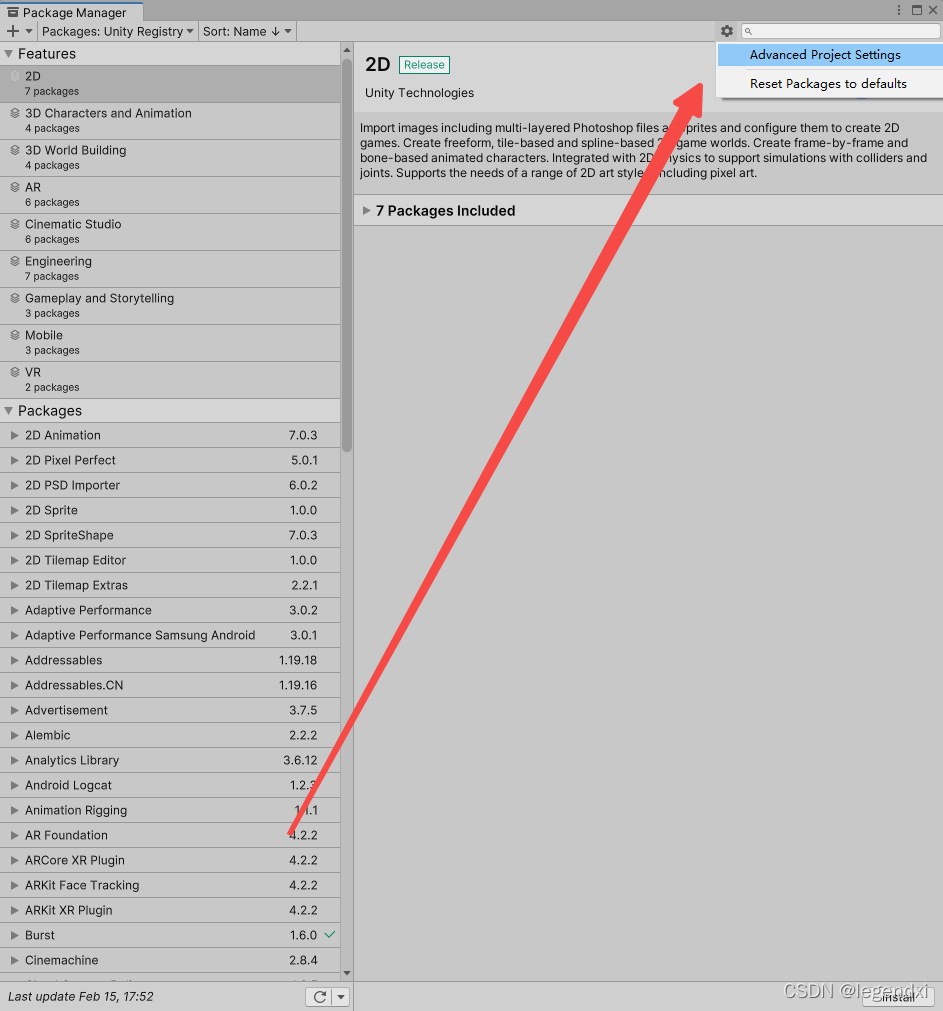
Task: Click the Gameplay and Storytelling feature icon
Action: (x=15, y=298)
